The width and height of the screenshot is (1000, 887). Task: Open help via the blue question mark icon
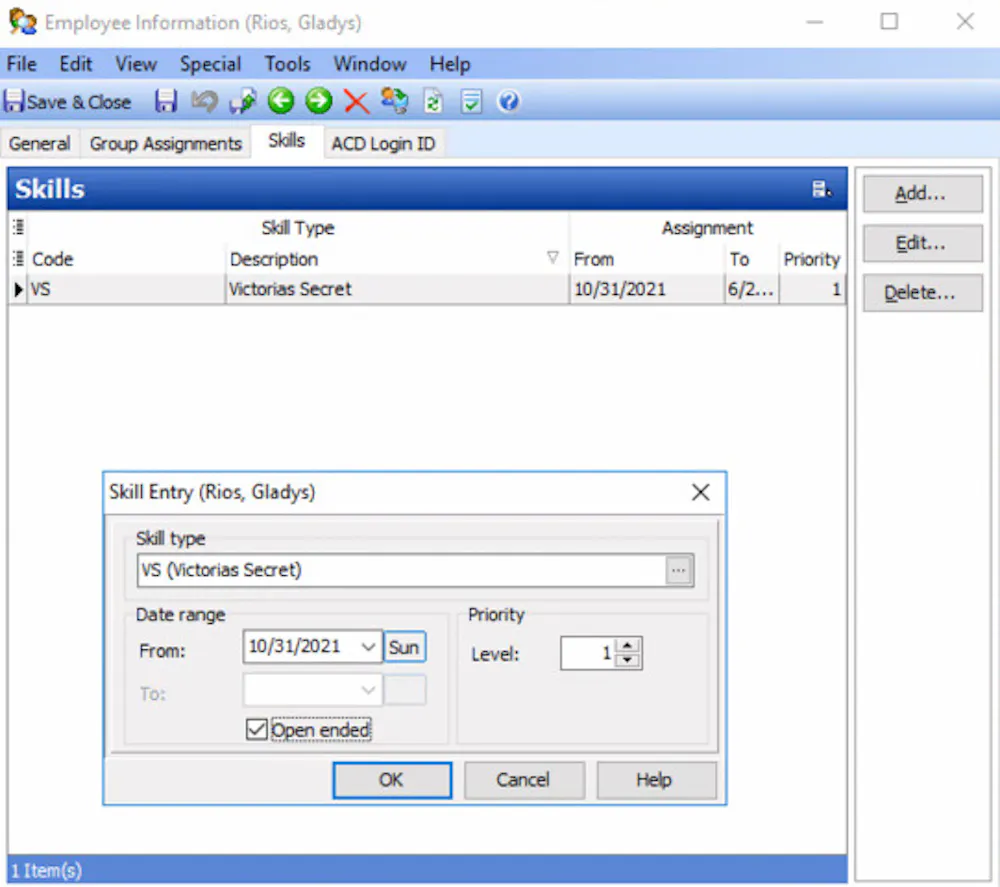tap(508, 101)
